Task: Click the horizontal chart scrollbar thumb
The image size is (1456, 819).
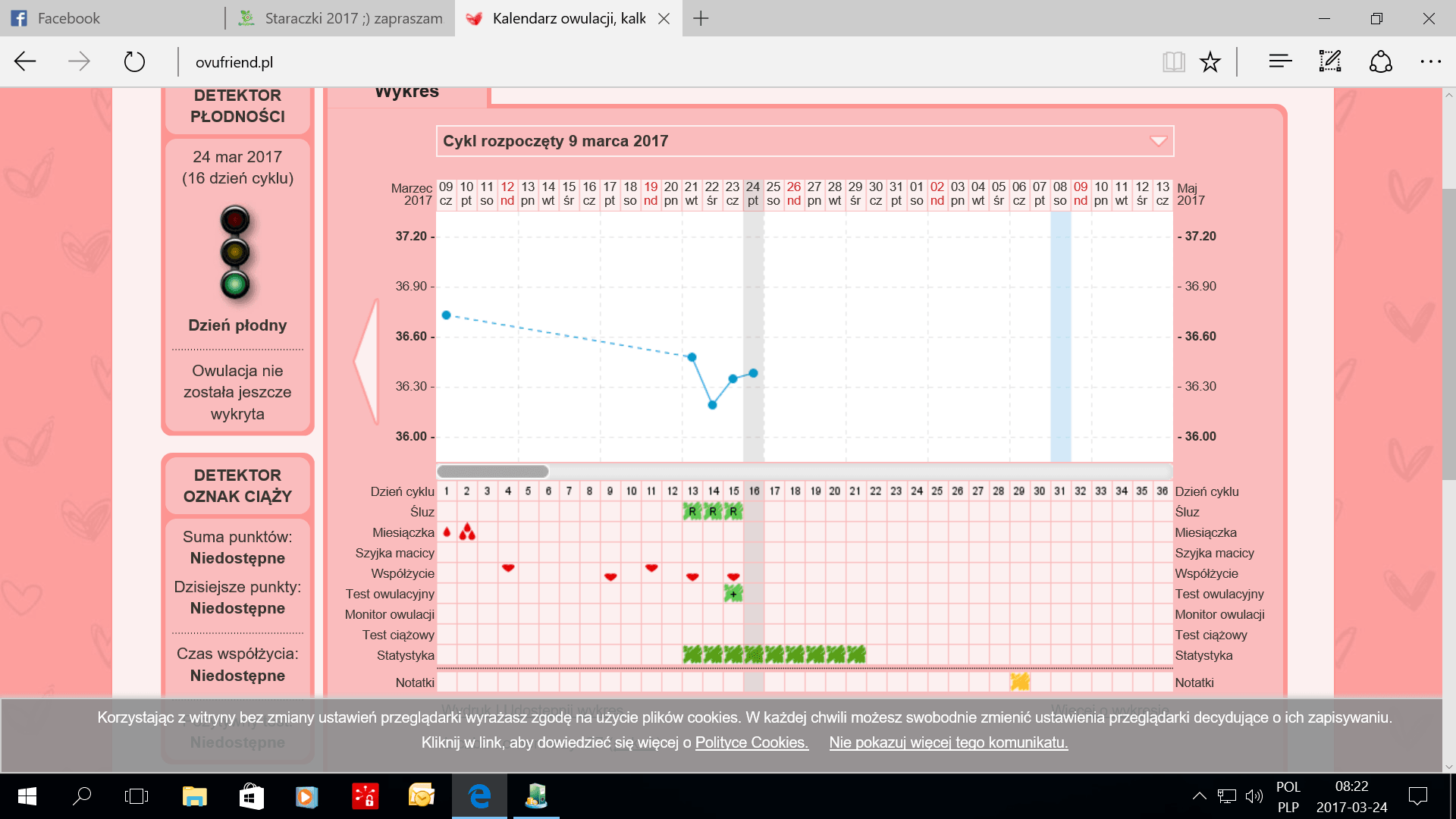Action: coord(492,471)
